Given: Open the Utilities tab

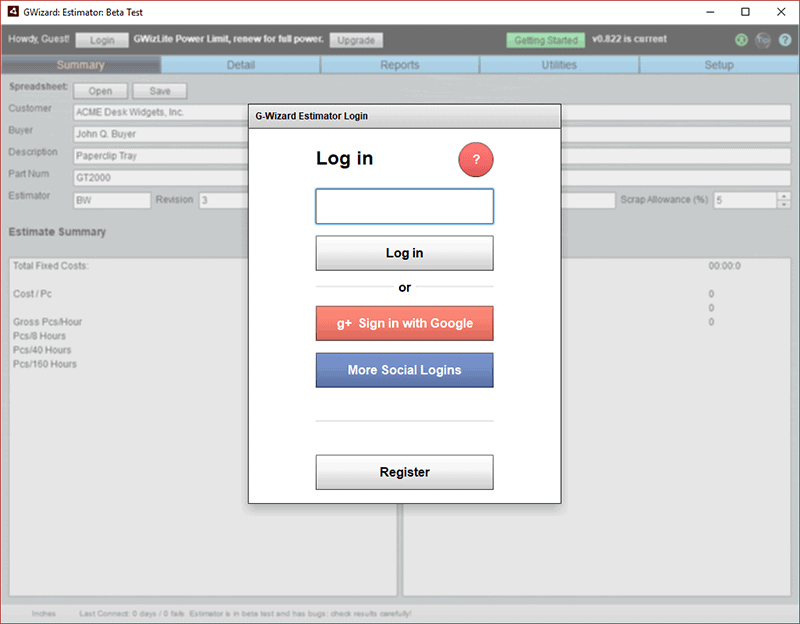Looking at the screenshot, I should (558, 64).
